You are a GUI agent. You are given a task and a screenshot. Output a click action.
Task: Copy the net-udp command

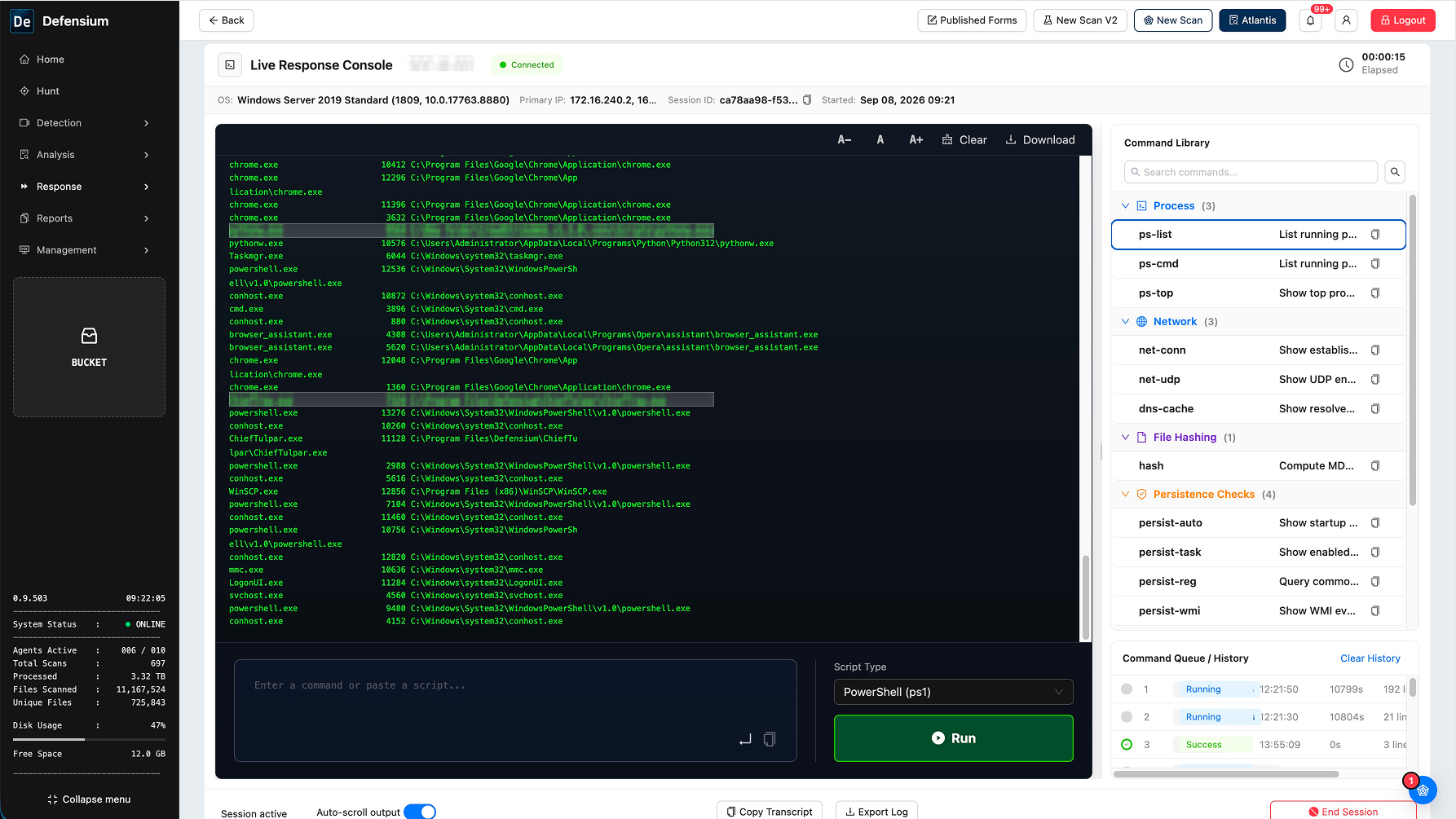(1375, 380)
